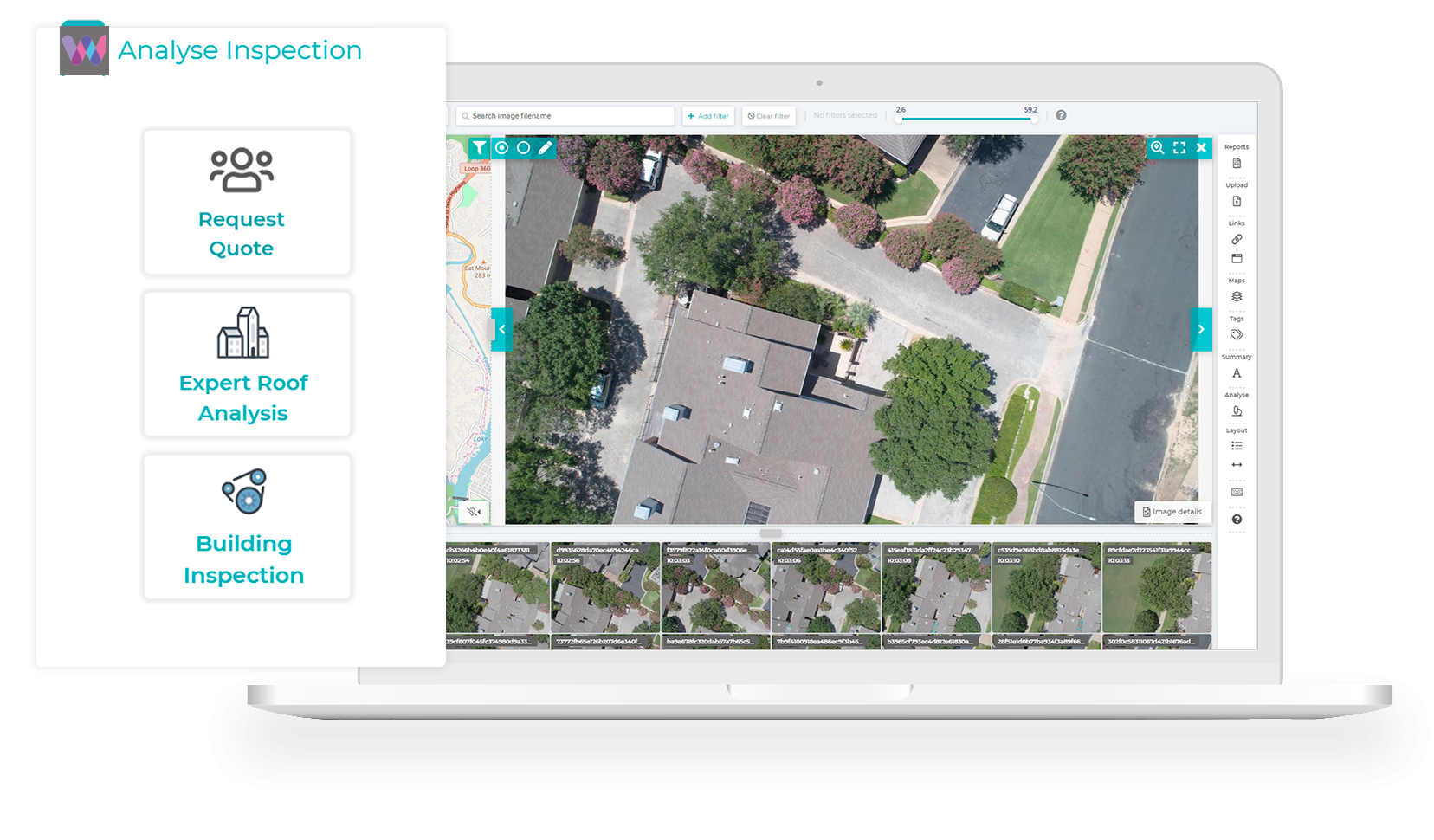
Task: Focus the Search image filename field
Action: pos(565,116)
